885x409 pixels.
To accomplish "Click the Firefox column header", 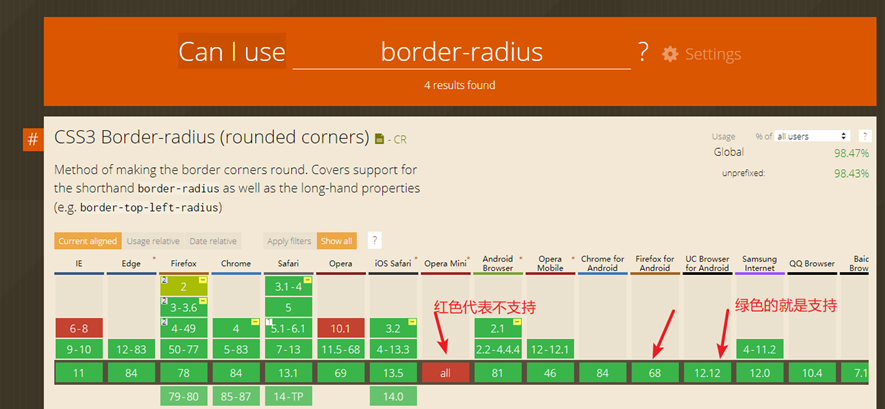I will tap(183, 263).
